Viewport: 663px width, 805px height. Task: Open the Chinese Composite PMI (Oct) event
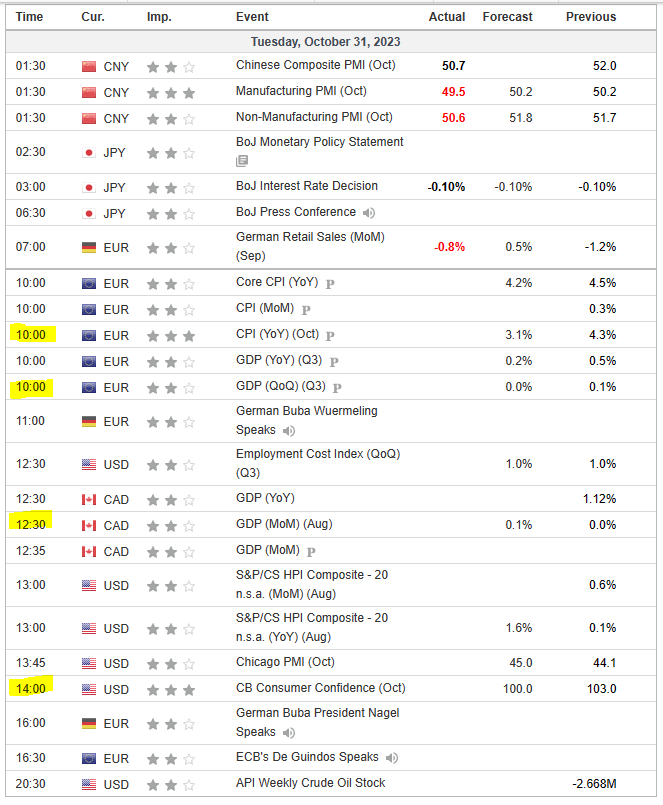point(314,66)
